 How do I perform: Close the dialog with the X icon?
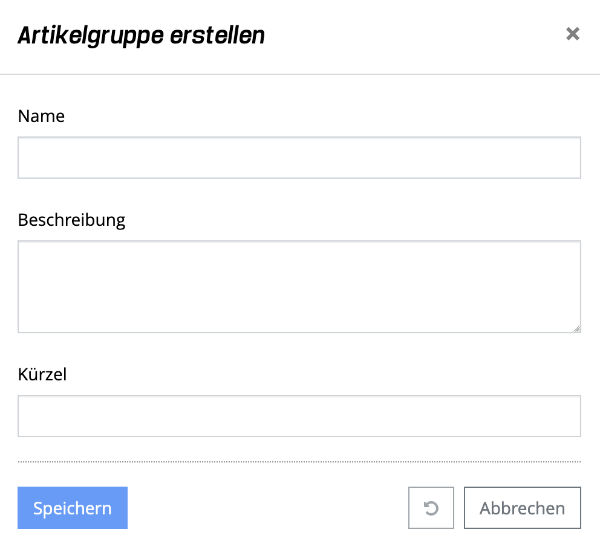pyautogui.click(x=572, y=34)
